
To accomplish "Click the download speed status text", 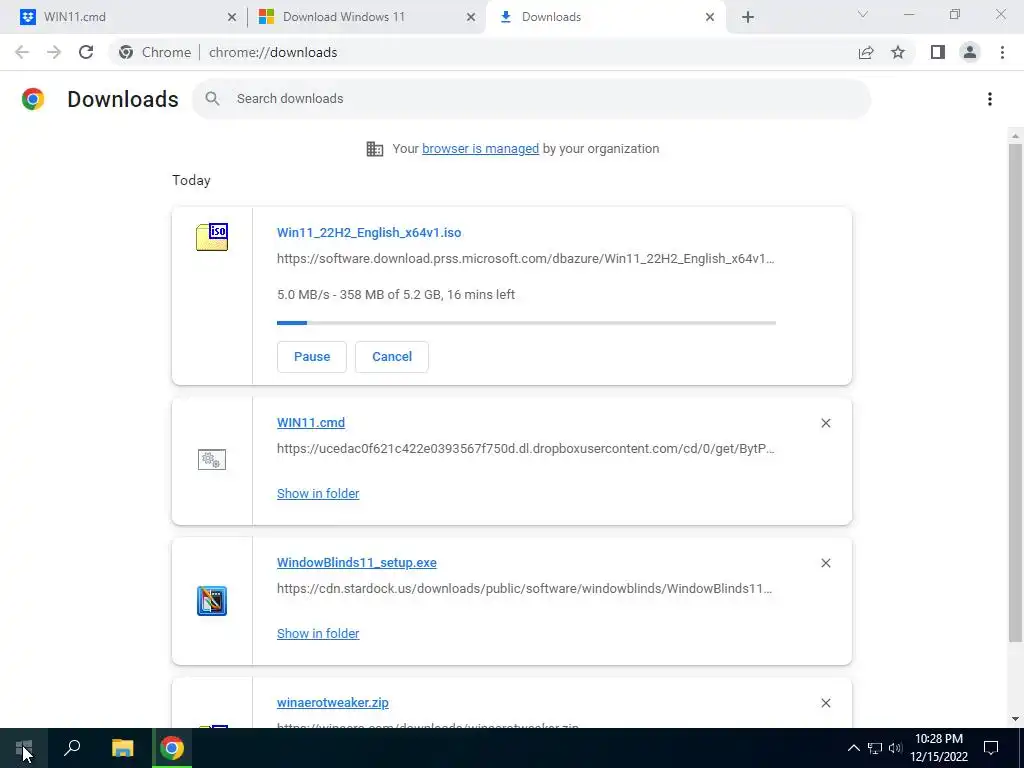I will click(x=396, y=295).
